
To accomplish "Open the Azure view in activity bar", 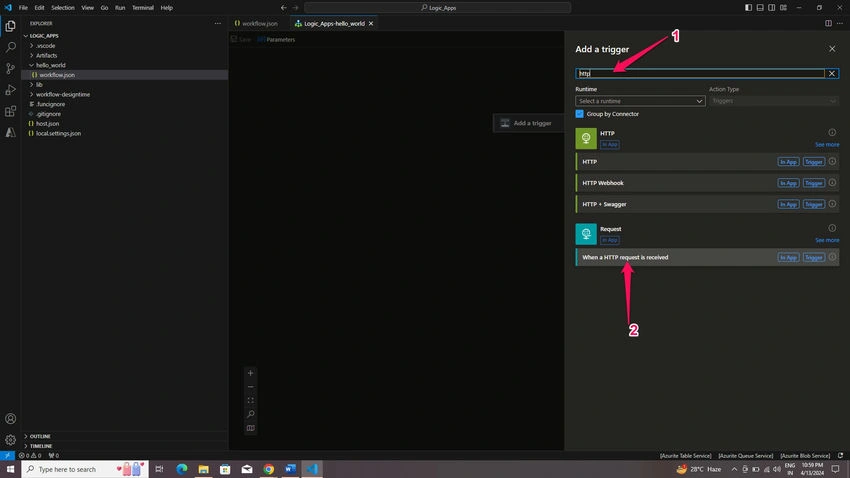I will 10,132.
